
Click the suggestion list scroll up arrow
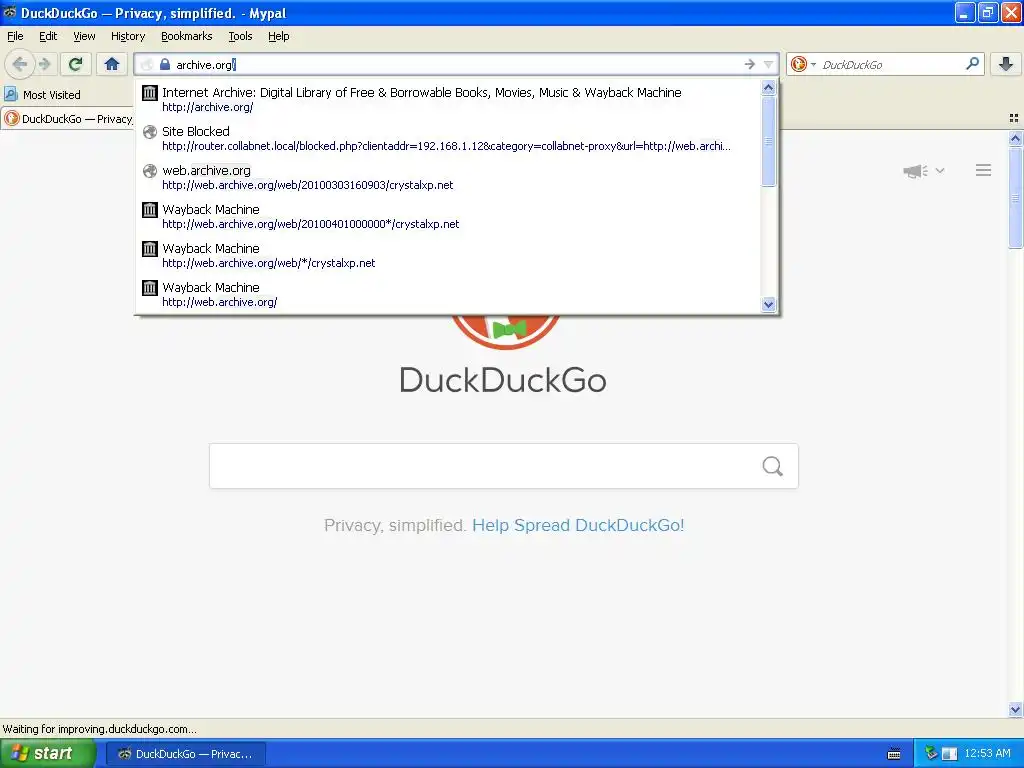(x=769, y=87)
